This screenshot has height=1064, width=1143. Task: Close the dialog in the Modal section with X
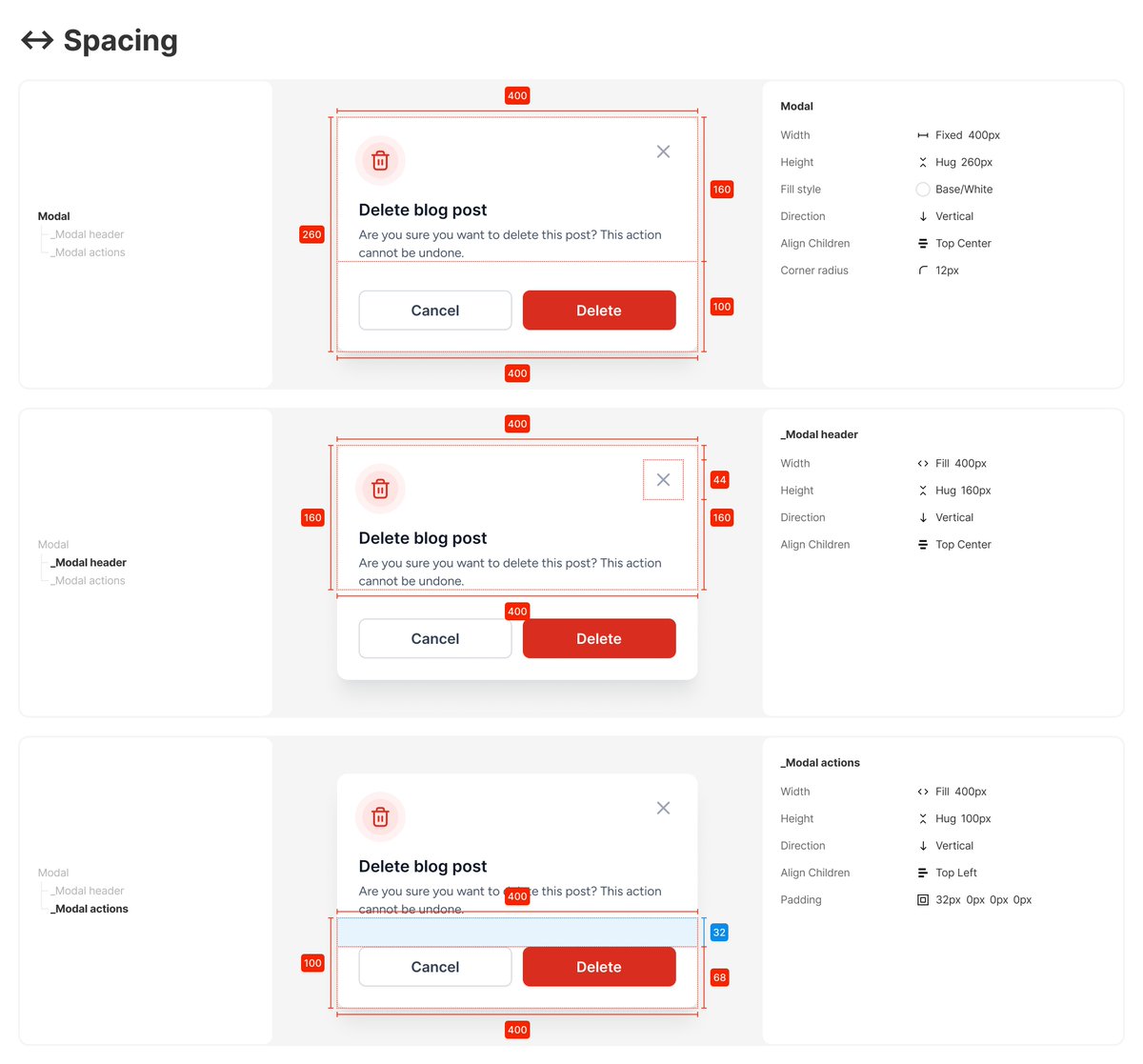[x=664, y=151]
